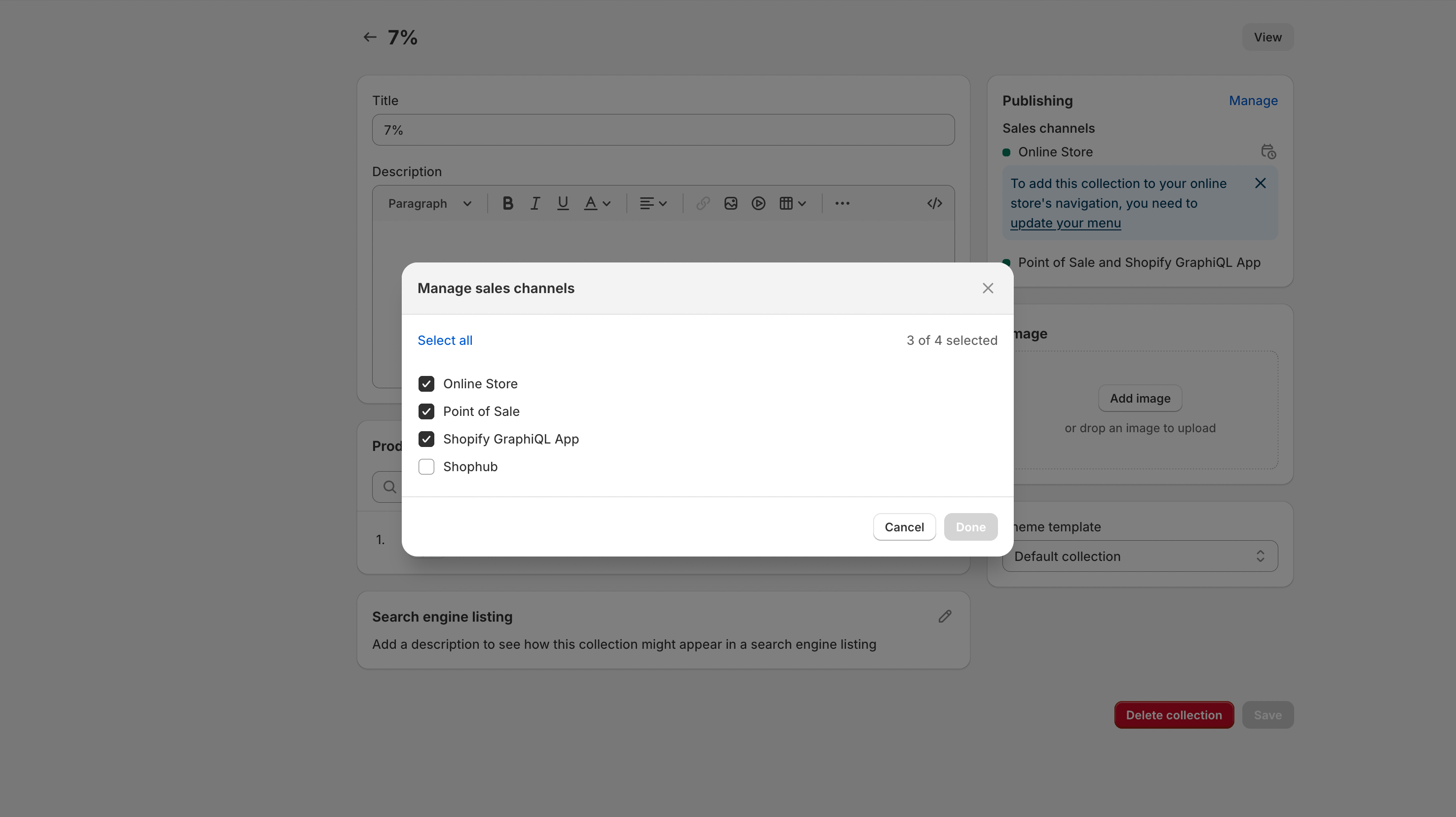This screenshot has width=1456, height=817.
Task: Edit the search engine listing
Action: [x=945, y=616]
